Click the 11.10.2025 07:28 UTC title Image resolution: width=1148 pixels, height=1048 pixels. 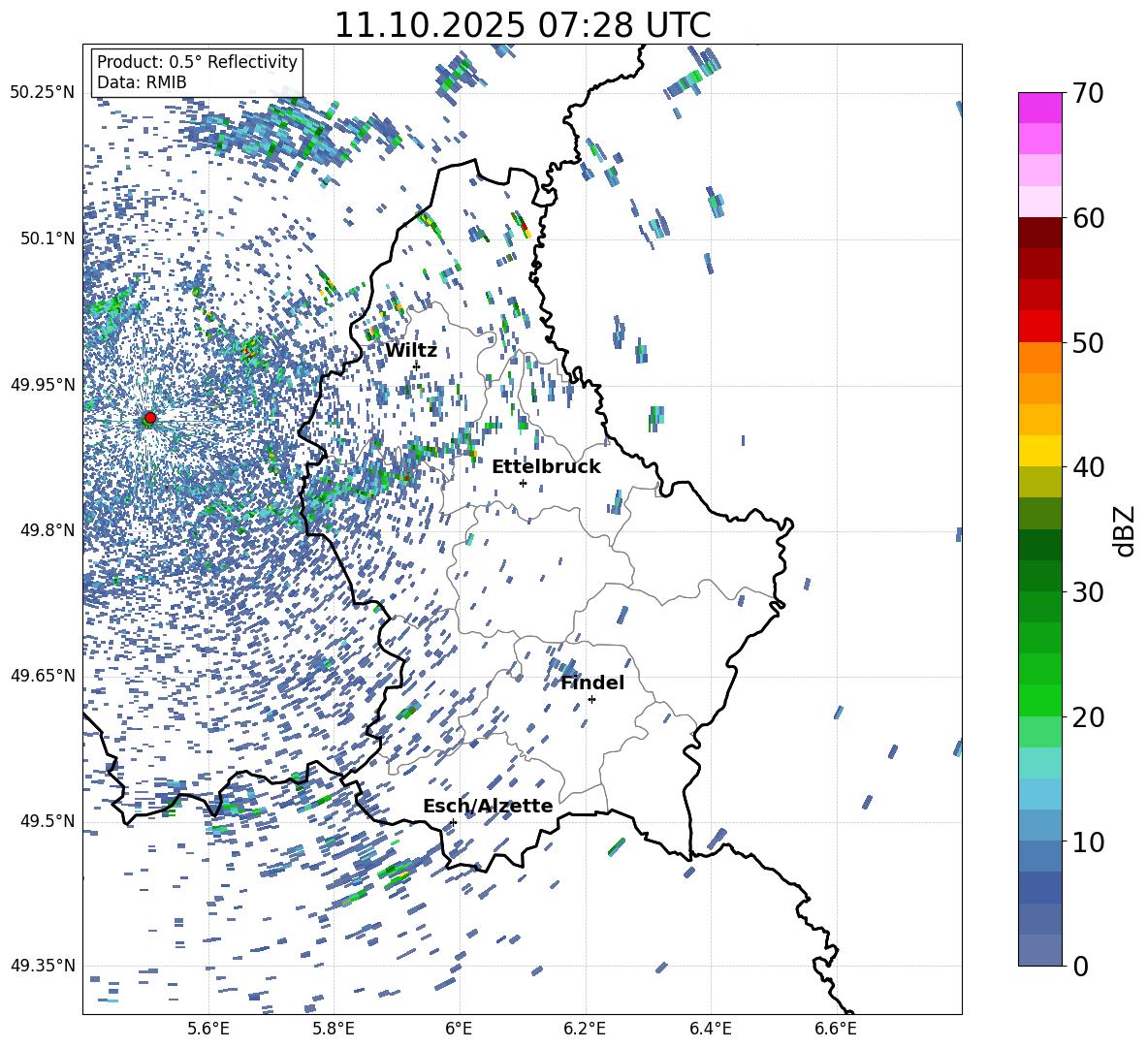(522, 25)
